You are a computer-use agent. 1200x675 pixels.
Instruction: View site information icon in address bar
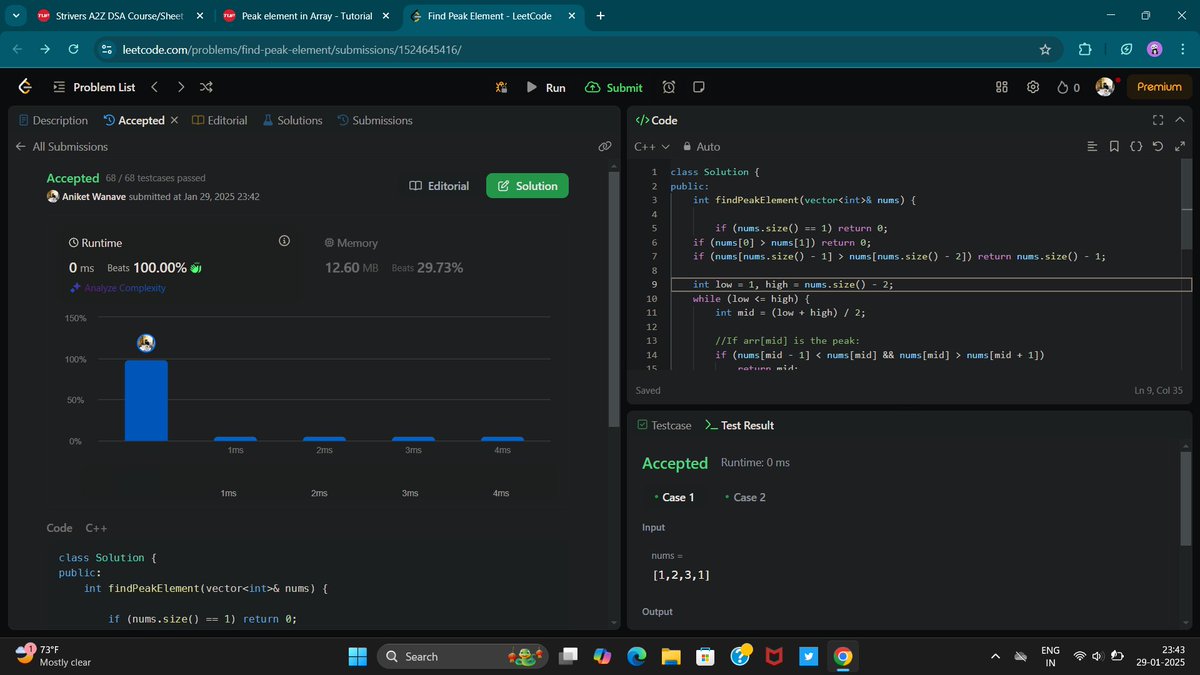(x=107, y=49)
